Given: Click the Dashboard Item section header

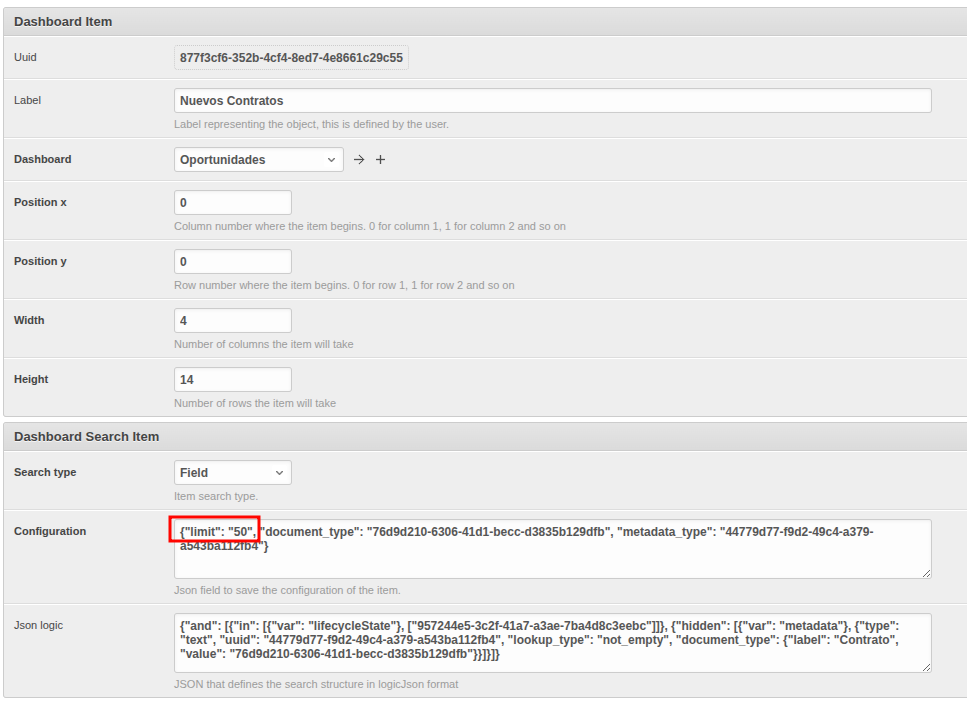Looking at the screenshot, I should [63, 21].
